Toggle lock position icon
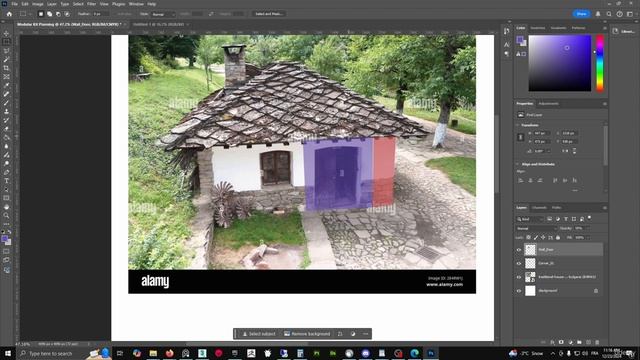Screen dimensions: 640x360 pos(543,238)
